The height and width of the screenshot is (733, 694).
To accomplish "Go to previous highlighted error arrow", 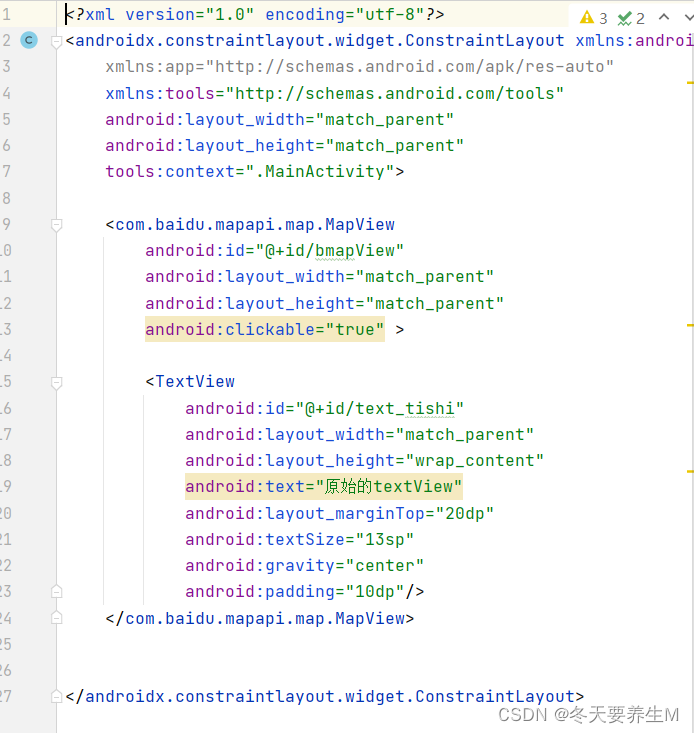I will 664,17.
